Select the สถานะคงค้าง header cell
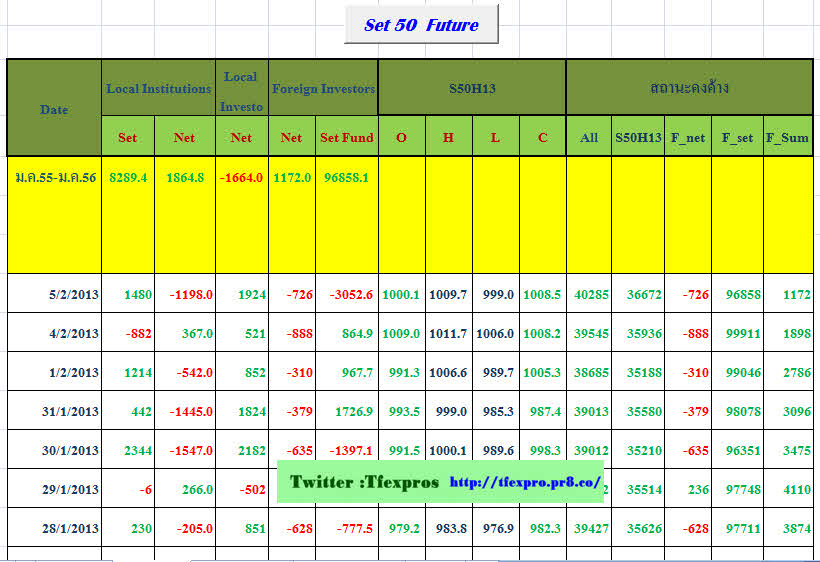 click(688, 88)
